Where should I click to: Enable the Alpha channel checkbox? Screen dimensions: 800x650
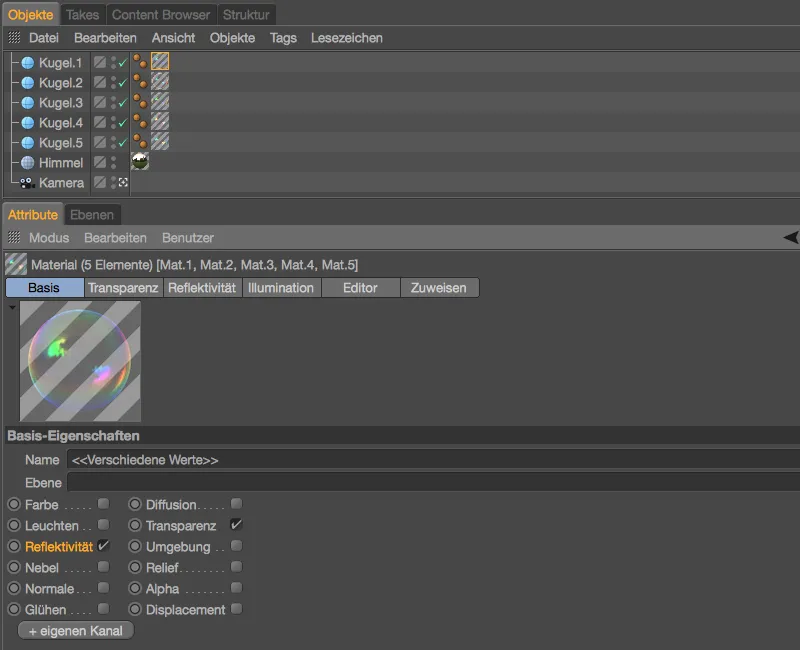tap(236, 588)
